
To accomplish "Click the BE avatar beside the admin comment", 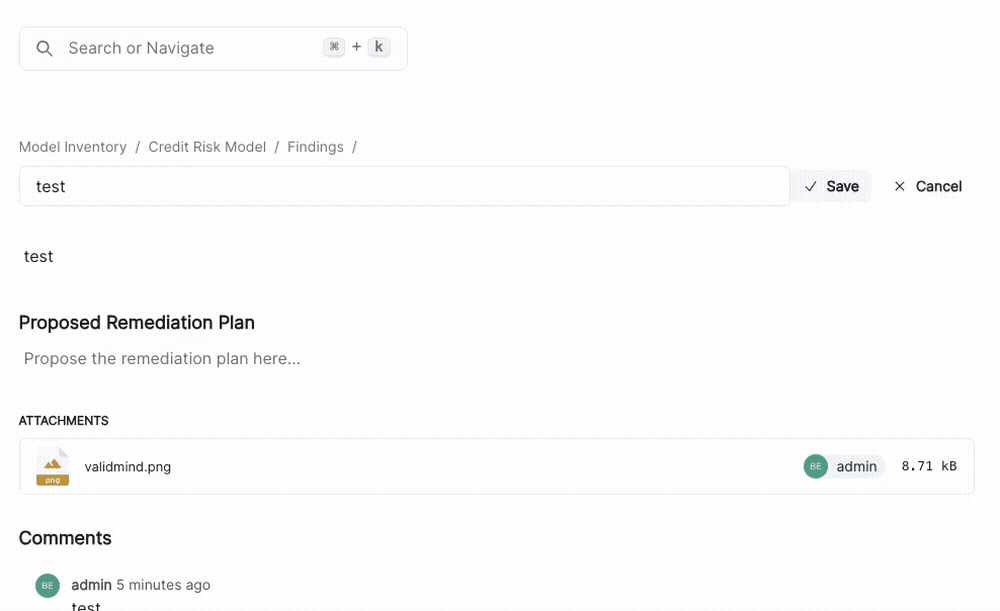I will 47,585.
